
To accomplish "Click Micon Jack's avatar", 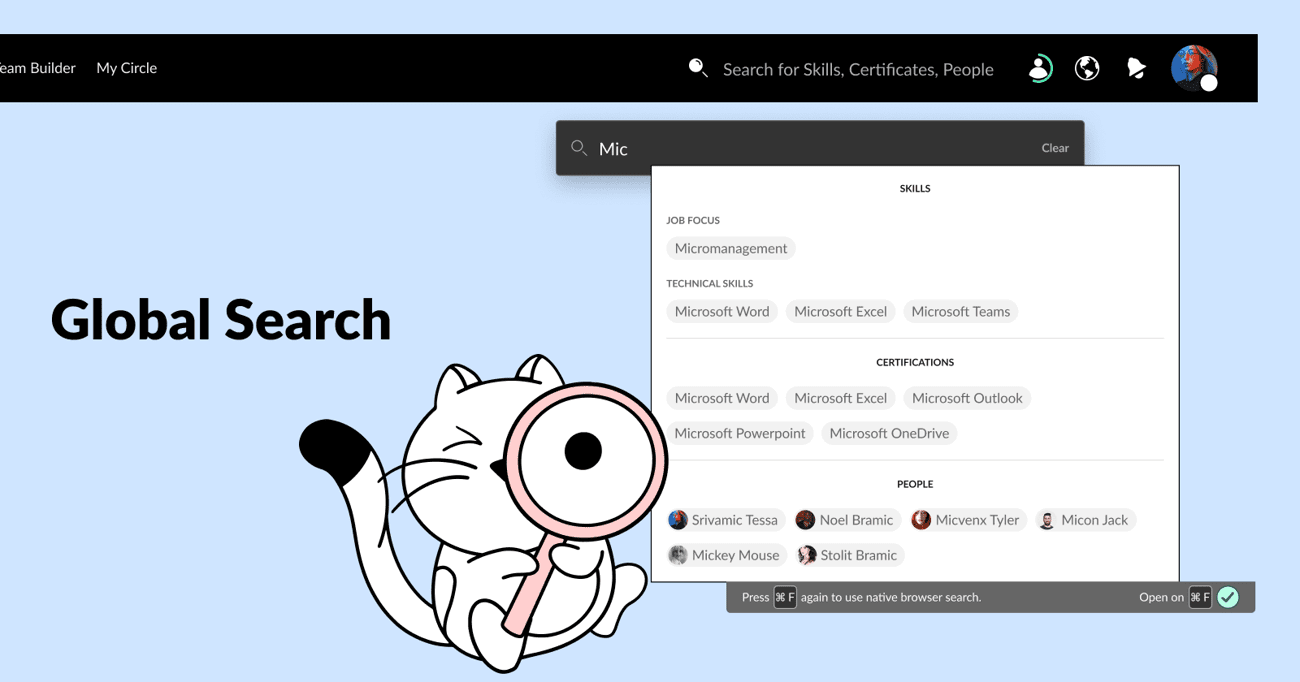I will point(1047,520).
